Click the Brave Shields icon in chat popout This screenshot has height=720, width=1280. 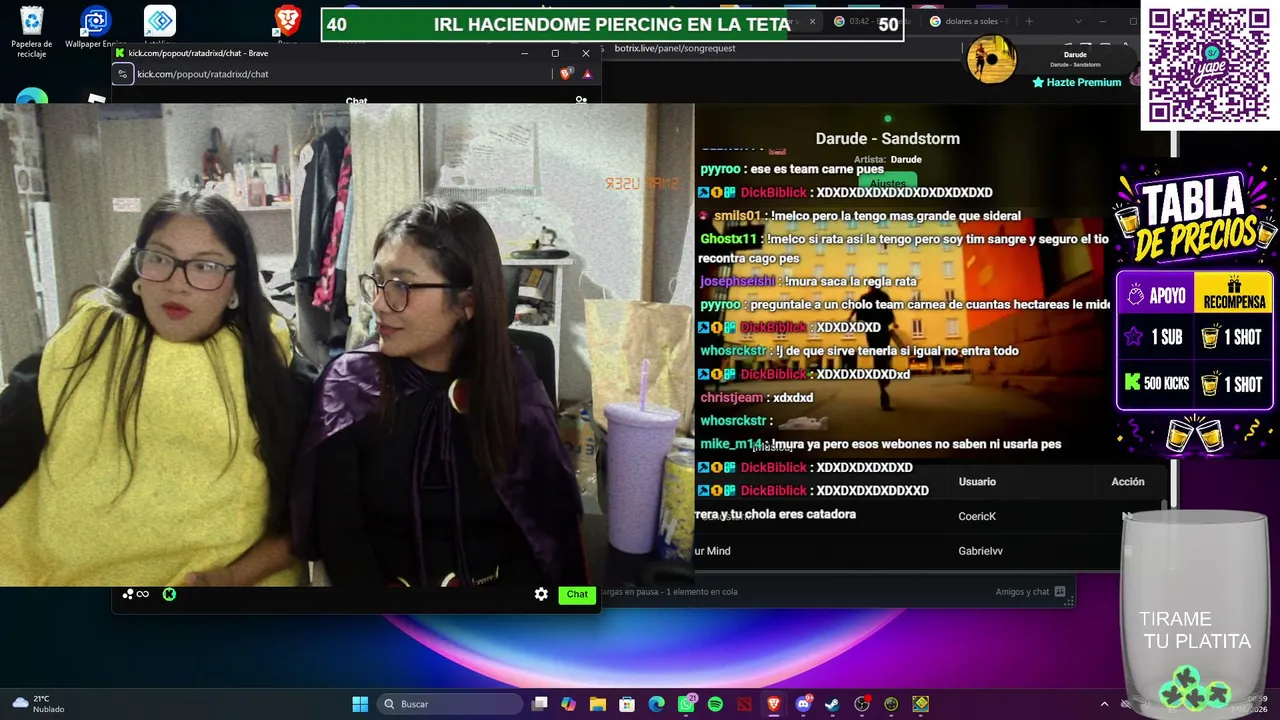point(566,74)
